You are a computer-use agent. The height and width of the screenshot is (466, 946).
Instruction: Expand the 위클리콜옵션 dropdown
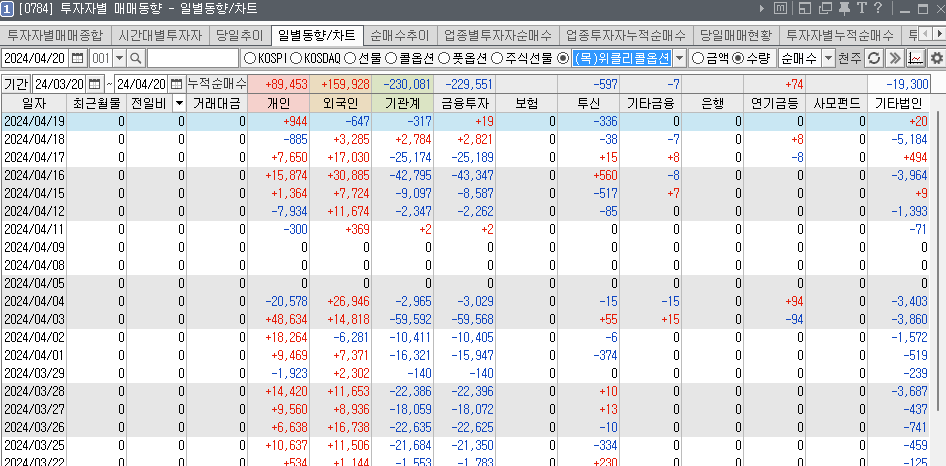(x=679, y=58)
